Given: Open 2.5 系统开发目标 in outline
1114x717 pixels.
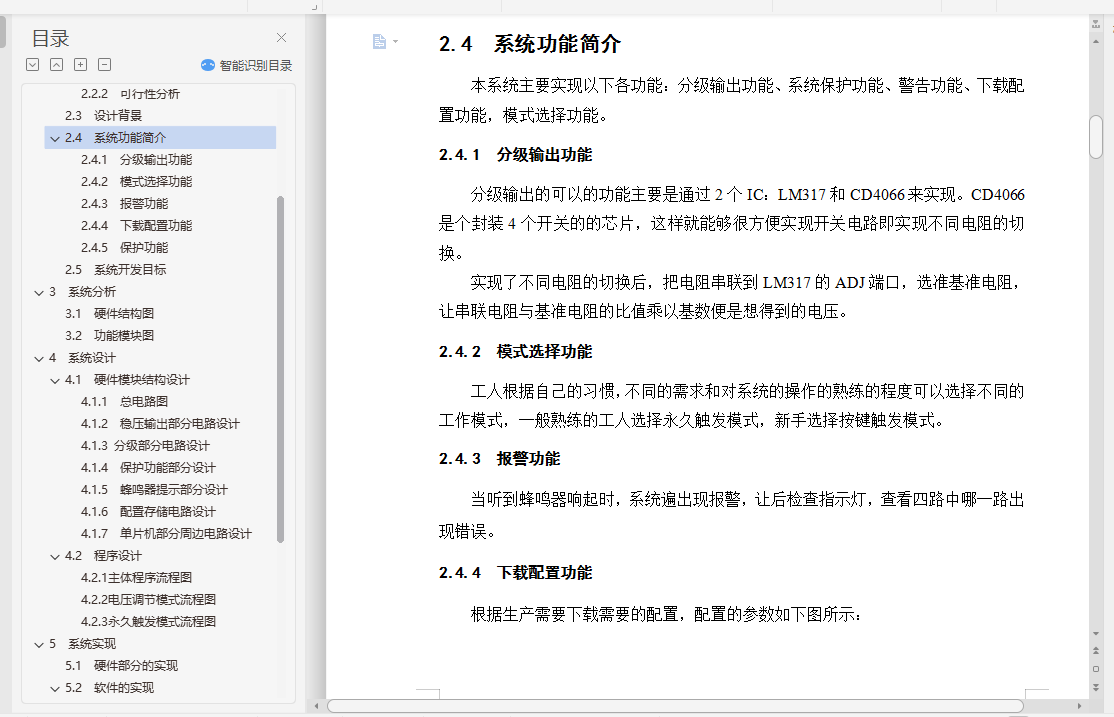Looking at the screenshot, I should (116, 270).
